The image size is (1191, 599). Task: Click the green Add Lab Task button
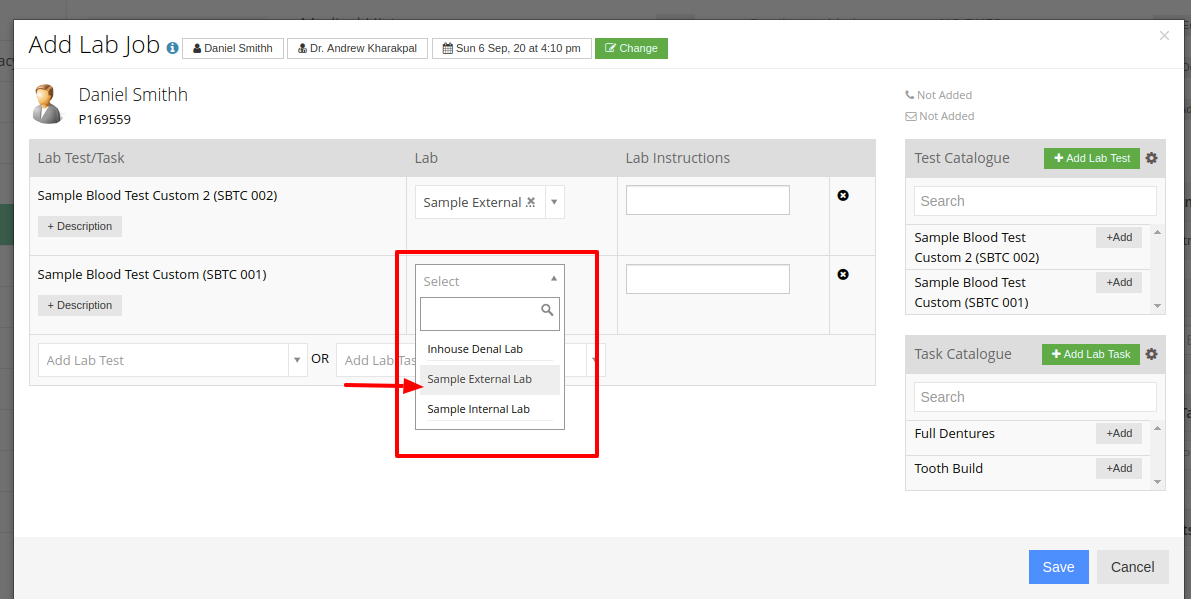point(1091,354)
